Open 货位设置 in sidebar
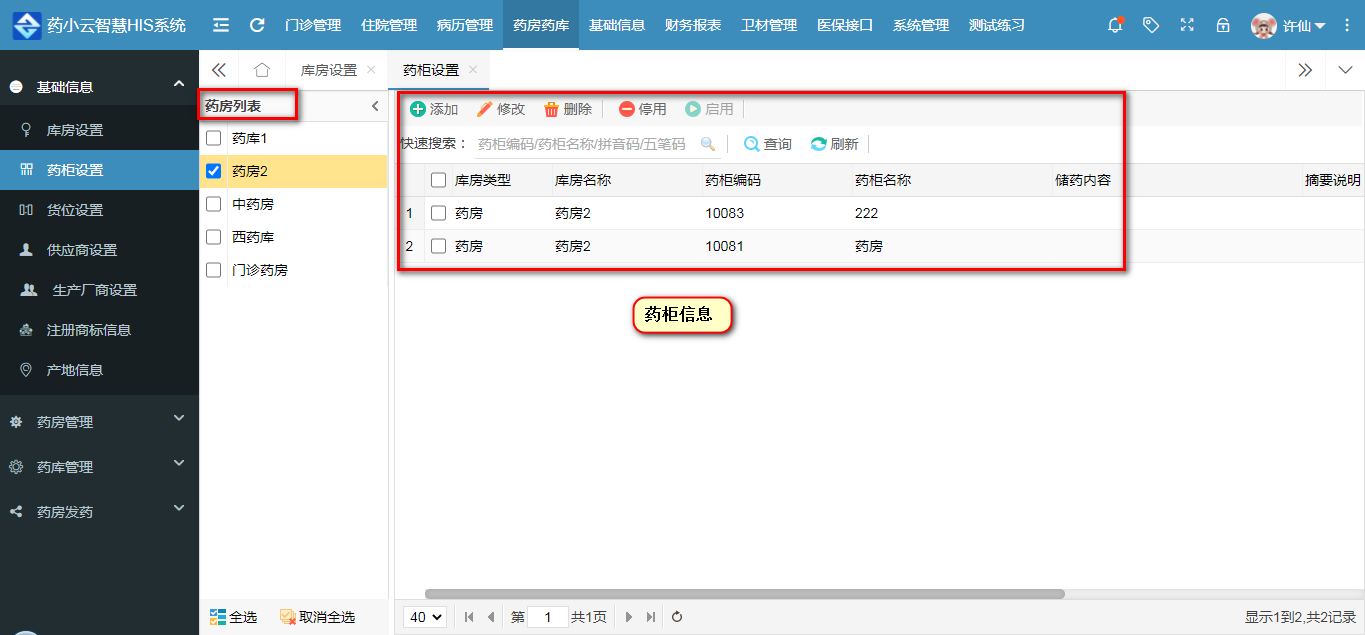 pos(99,210)
